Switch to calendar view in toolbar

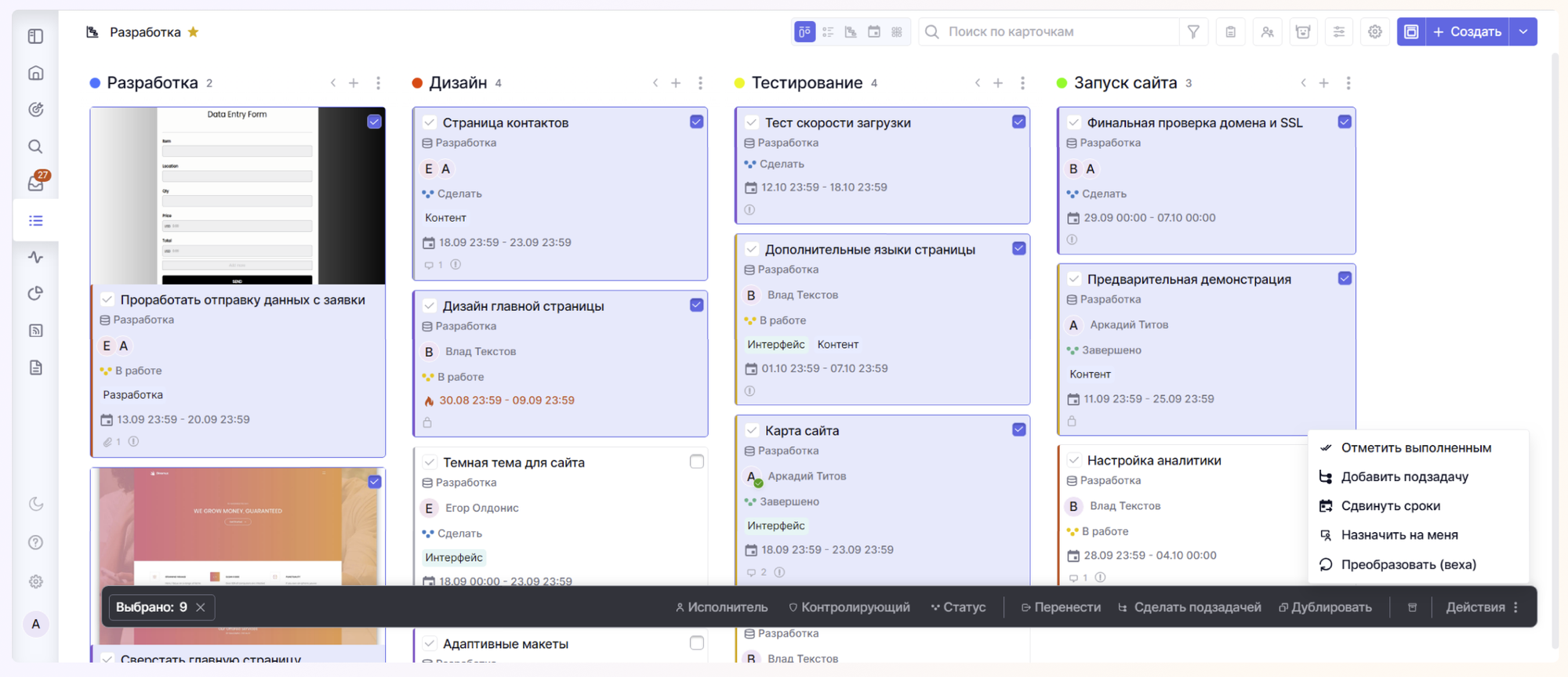[x=873, y=32]
